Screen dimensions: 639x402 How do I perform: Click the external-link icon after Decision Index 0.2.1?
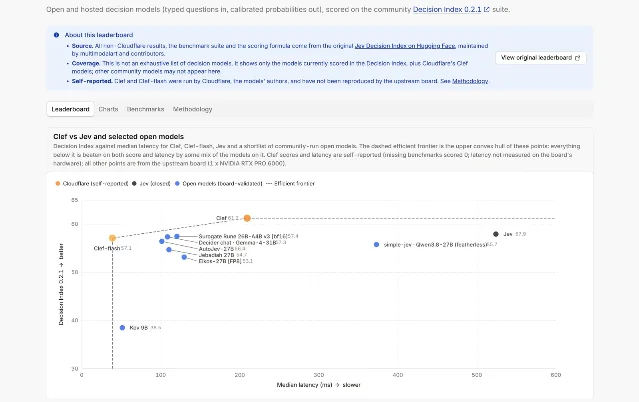click(x=487, y=9)
